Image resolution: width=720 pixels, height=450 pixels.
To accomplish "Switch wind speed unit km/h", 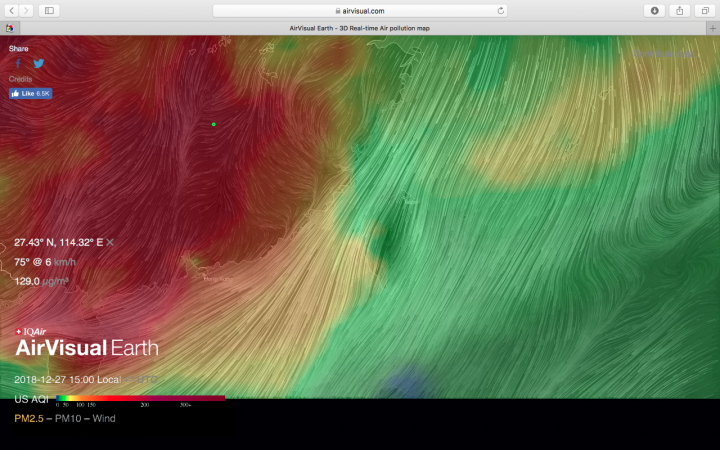I will (65, 262).
